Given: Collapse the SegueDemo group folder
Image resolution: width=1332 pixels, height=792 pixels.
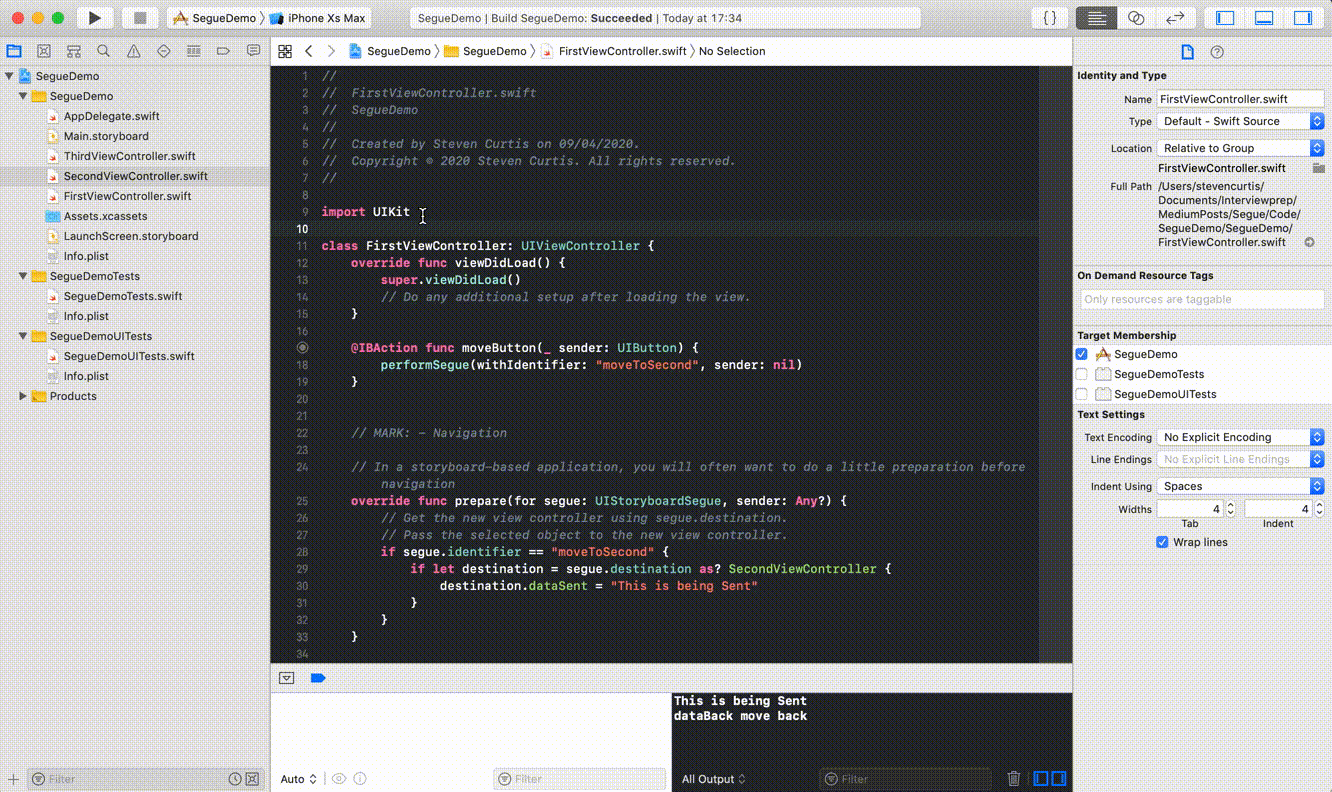Looking at the screenshot, I should 23,96.
